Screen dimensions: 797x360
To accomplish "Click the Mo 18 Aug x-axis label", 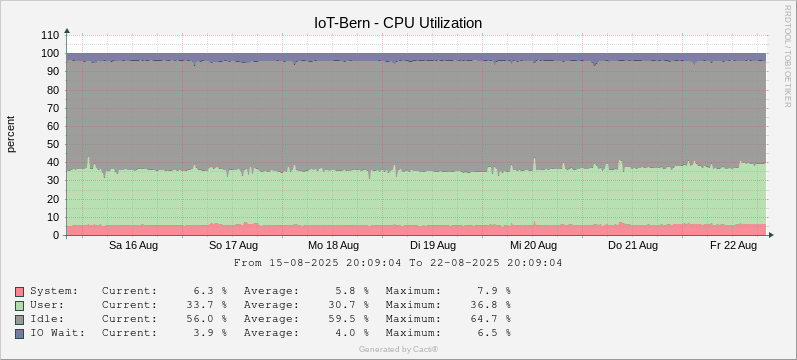I will (x=333, y=246).
